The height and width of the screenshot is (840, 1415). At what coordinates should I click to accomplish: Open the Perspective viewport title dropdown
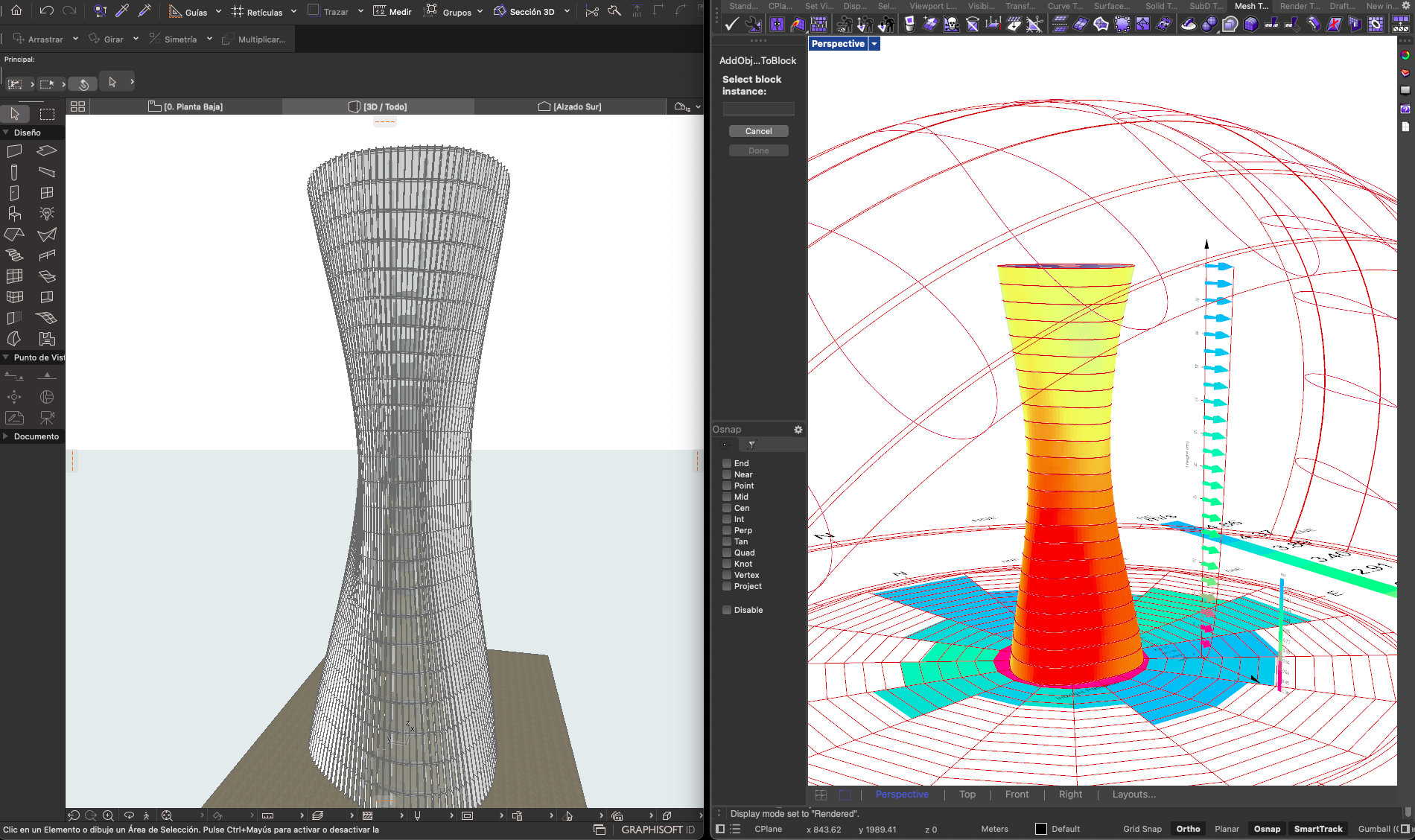874,43
